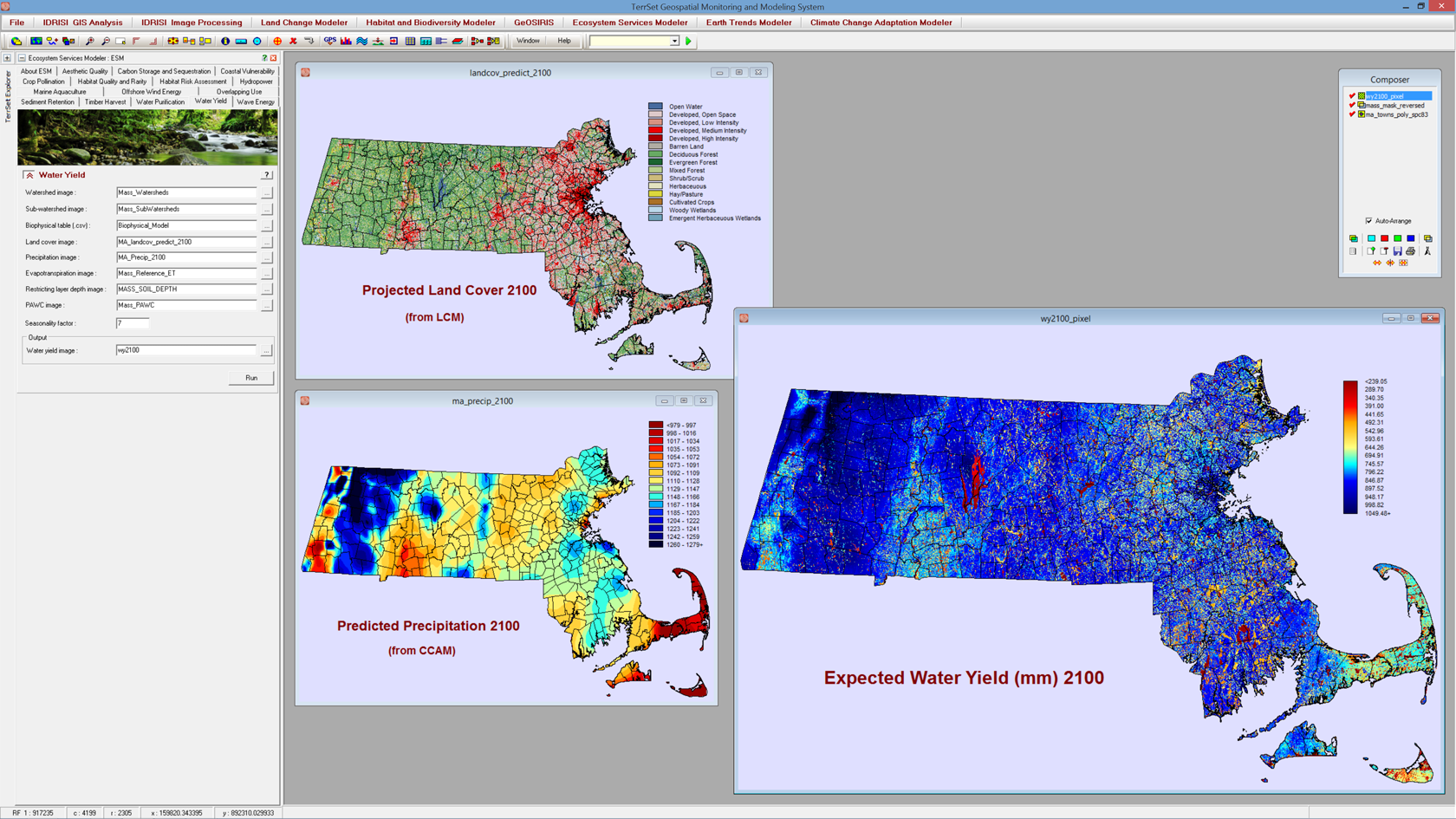
Task: Click the Biophysical table input field
Action: pos(186,225)
